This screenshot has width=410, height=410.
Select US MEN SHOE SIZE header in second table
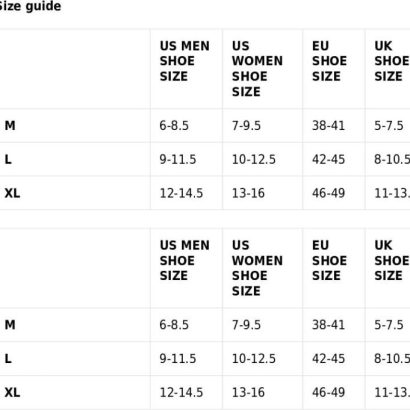[x=185, y=260]
